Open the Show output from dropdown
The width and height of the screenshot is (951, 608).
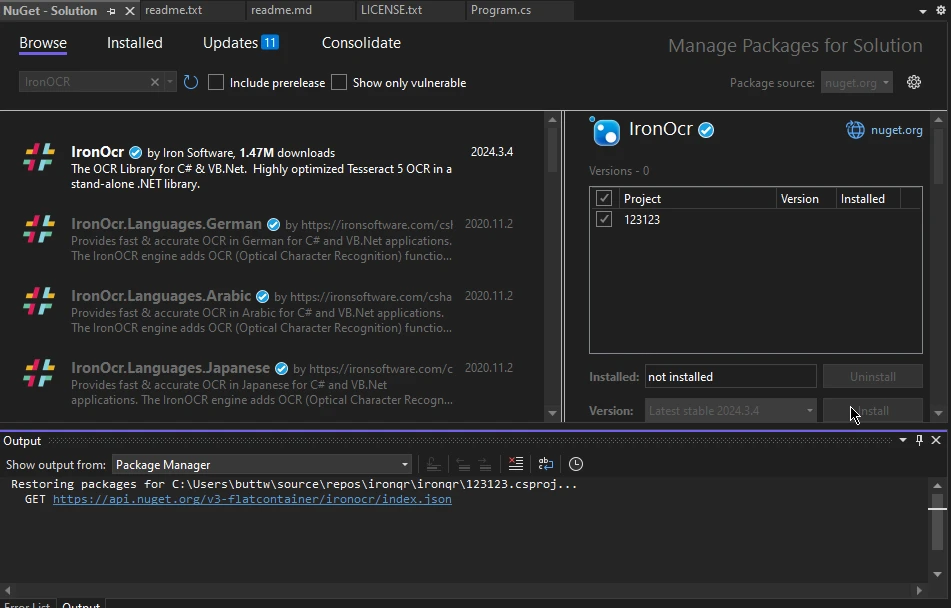tap(261, 464)
